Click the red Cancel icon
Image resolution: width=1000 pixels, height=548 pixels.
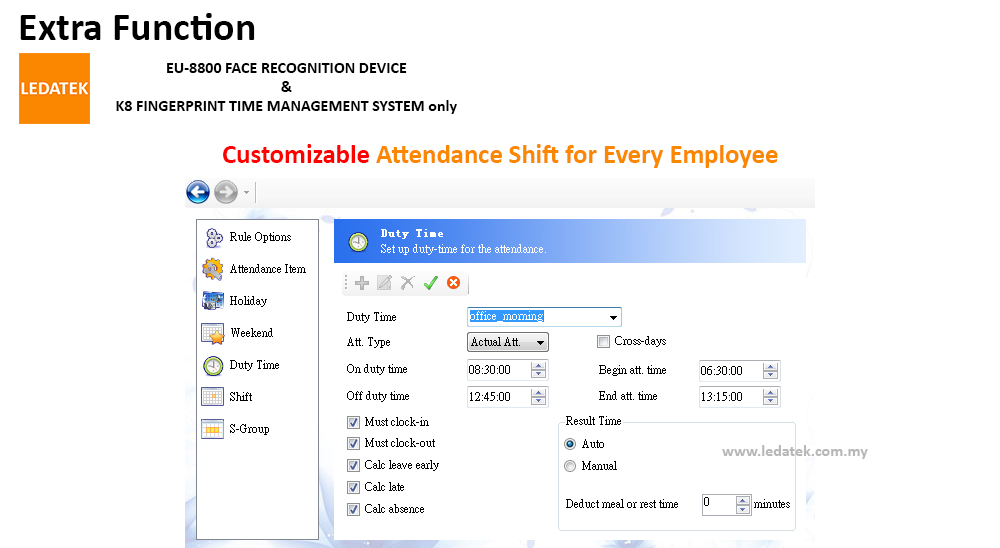(453, 283)
